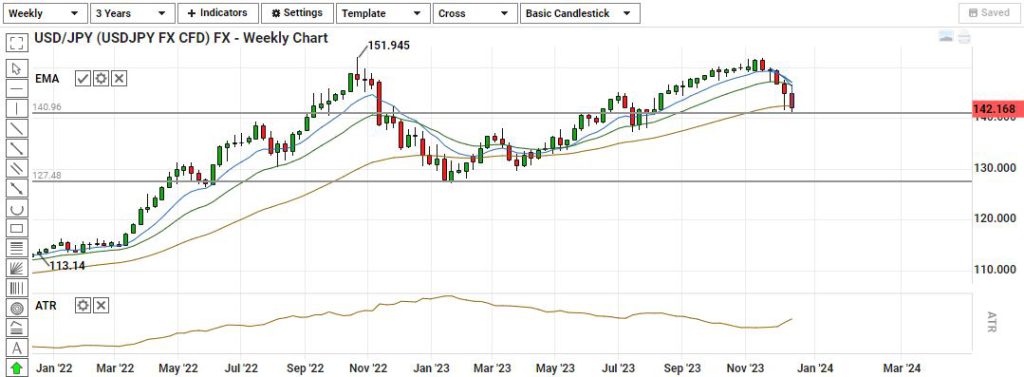Click the Mar '24 date axis label

point(902,368)
